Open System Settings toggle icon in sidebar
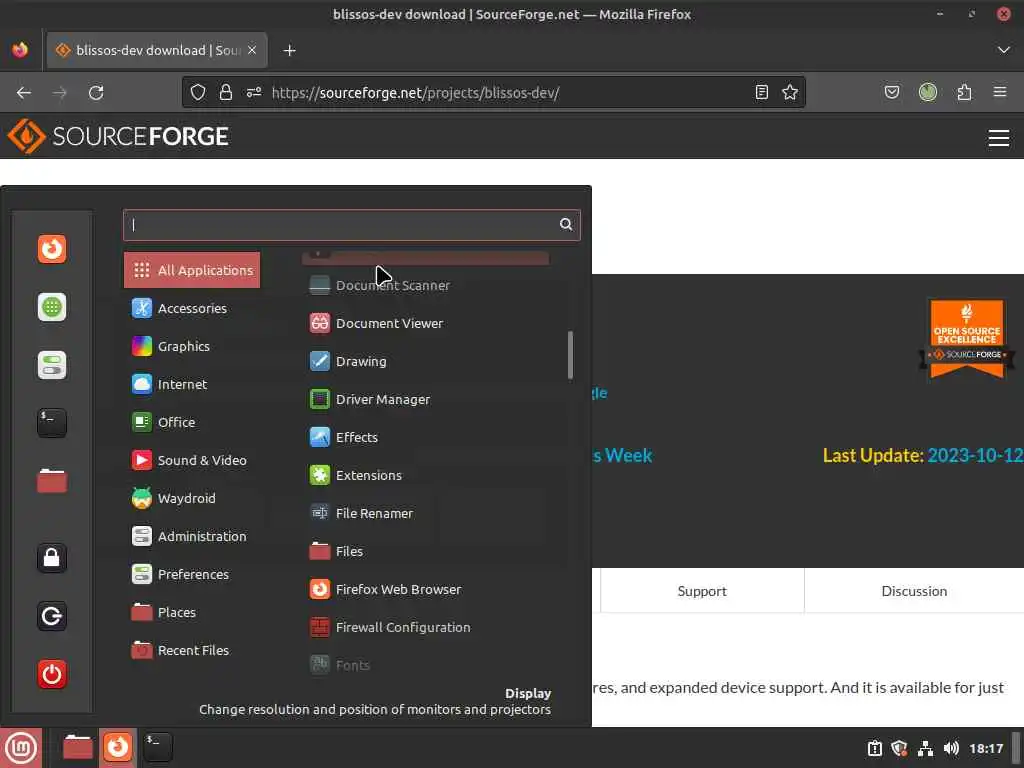 (52, 365)
